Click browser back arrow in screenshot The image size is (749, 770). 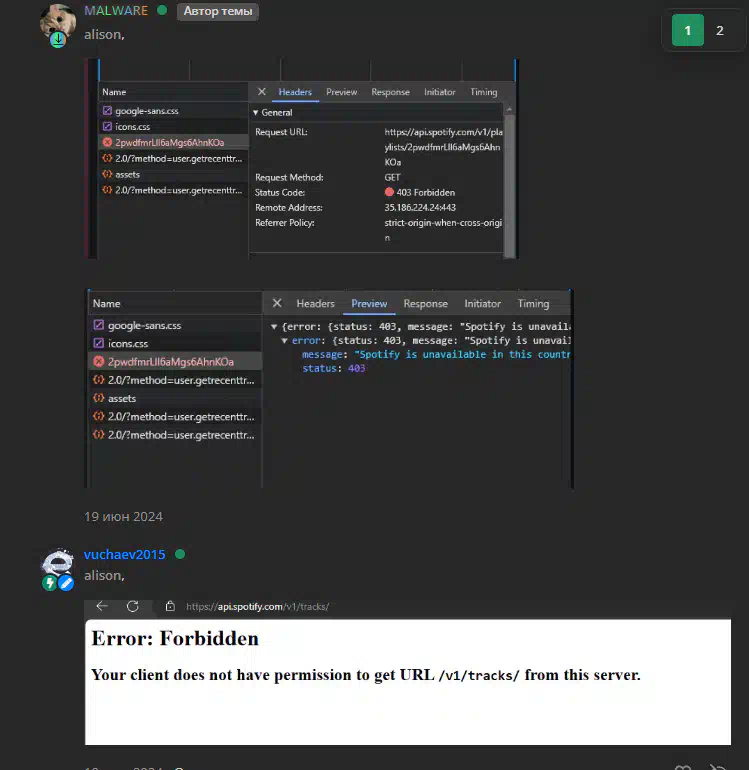(102, 606)
